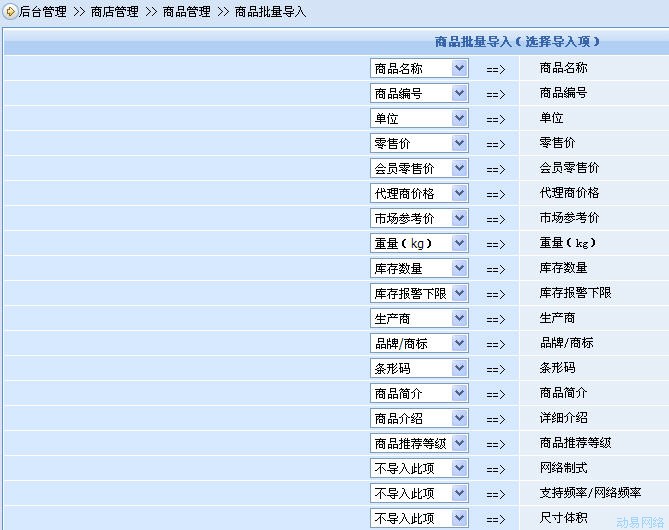Expand the 会员零售价 dropdown

[x=418, y=168]
